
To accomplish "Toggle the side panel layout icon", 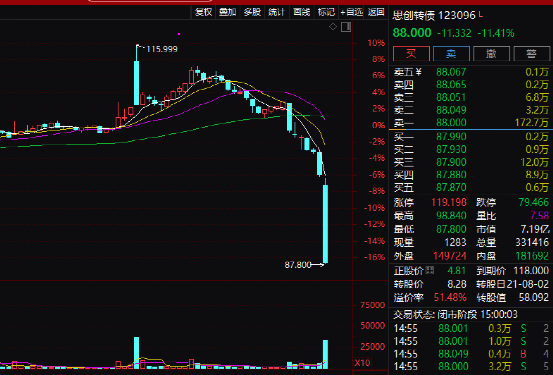I will pos(346,27).
